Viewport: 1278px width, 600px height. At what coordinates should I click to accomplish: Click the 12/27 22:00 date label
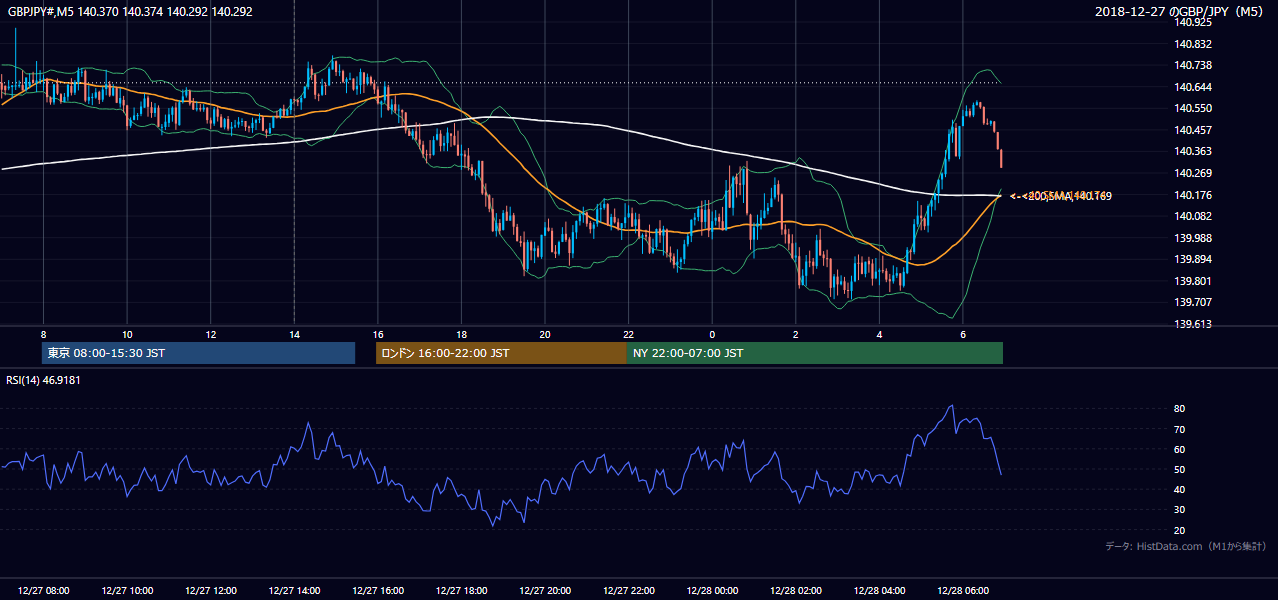[x=628, y=590]
